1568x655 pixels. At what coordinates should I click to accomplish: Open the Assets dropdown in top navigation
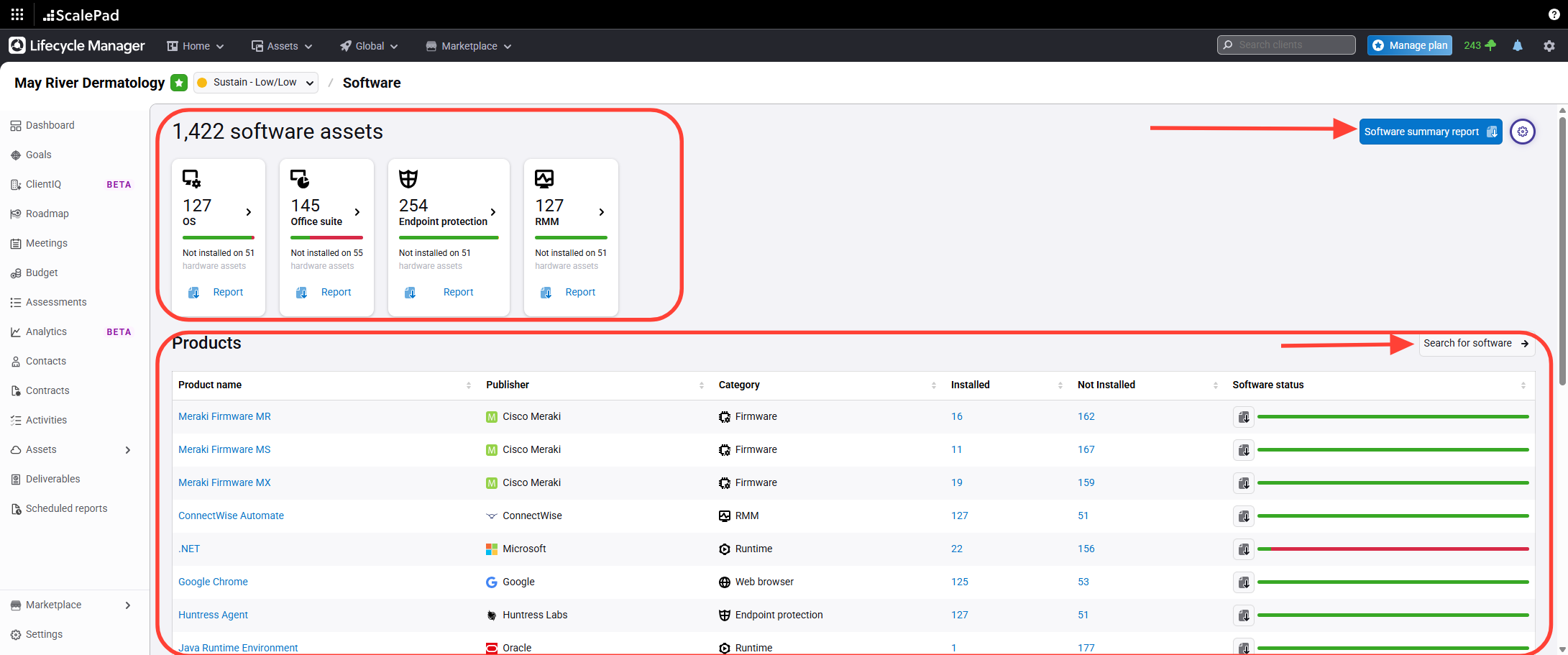pos(282,46)
